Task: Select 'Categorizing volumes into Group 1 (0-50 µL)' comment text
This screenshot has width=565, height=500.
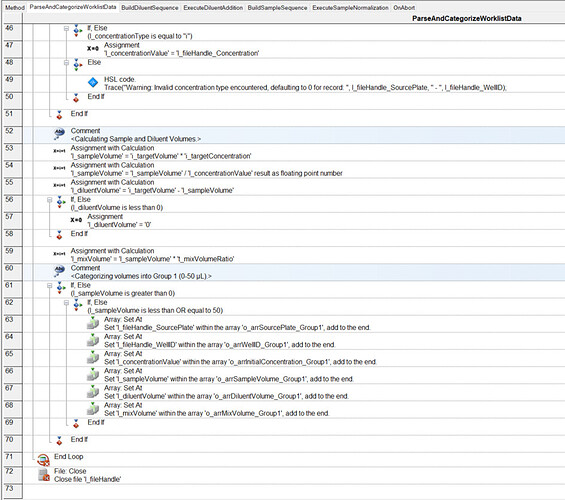Action: (141, 276)
